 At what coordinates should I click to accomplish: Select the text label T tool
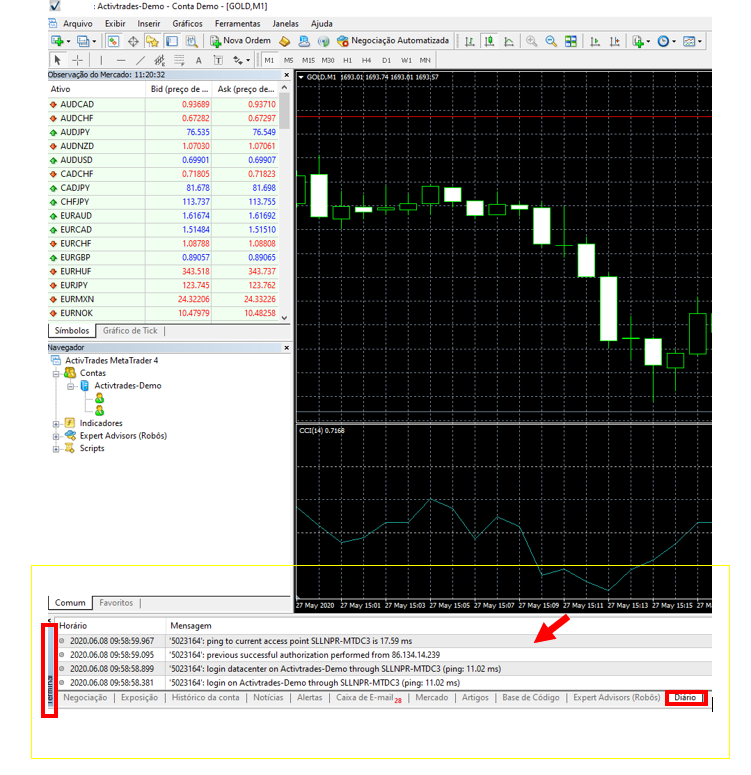pos(218,60)
